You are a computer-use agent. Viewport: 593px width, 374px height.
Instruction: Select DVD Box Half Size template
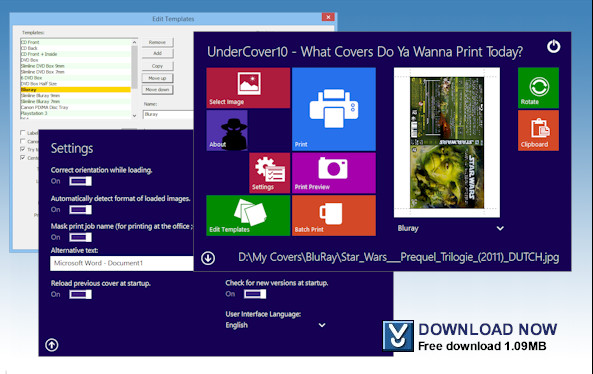76,84
